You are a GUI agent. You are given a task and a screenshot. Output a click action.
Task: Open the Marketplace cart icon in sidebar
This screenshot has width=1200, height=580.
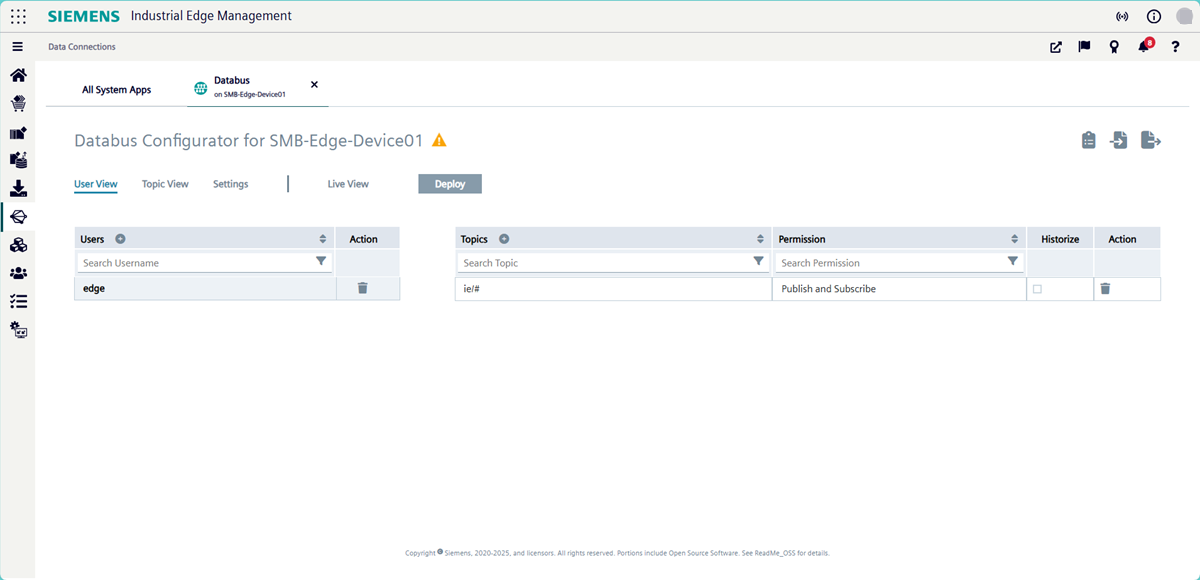pyautogui.click(x=18, y=103)
